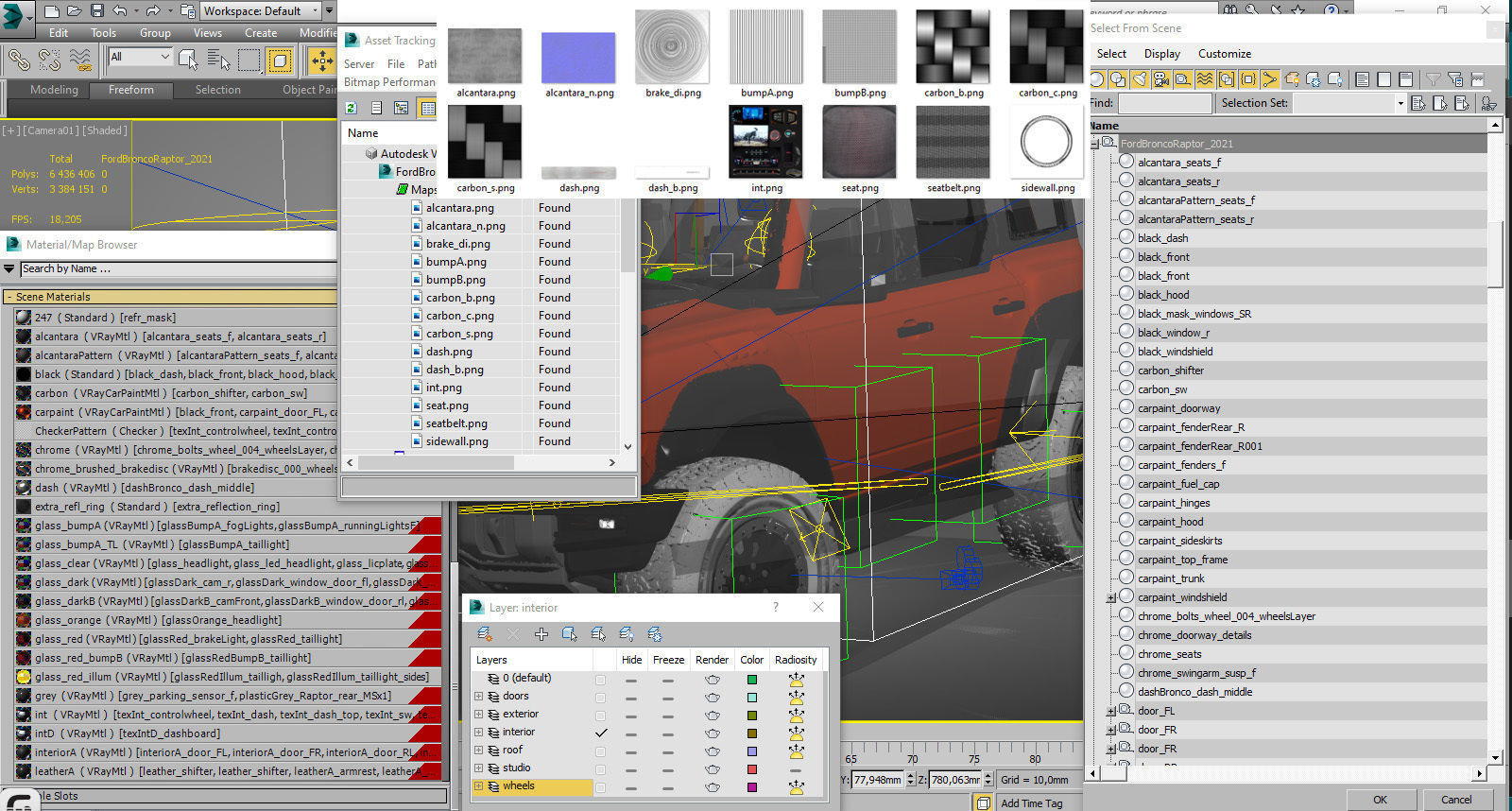Make the wheels layer current
Image resolution: width=1512 pixels, height=811 pixels.
coord(601,786)
